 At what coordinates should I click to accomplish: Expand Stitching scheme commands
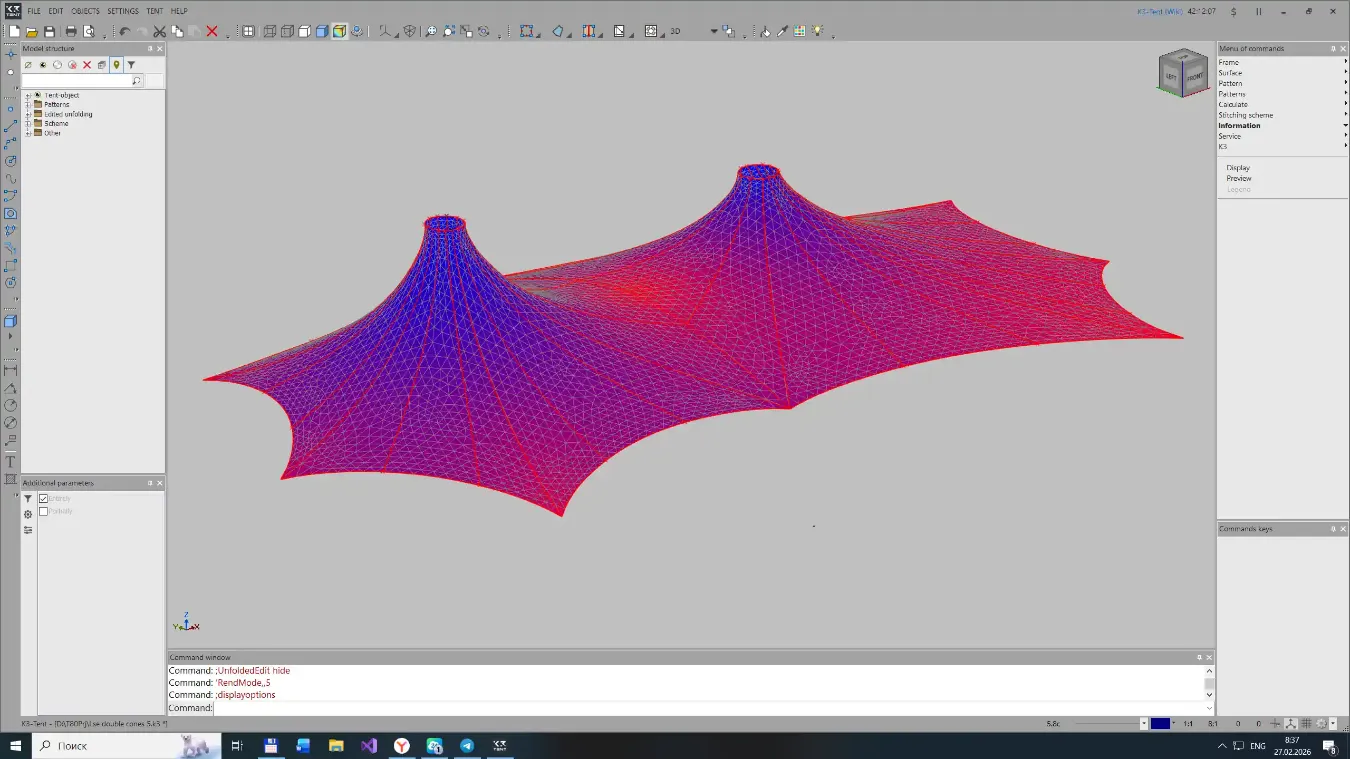click(x=1283, y=115)
